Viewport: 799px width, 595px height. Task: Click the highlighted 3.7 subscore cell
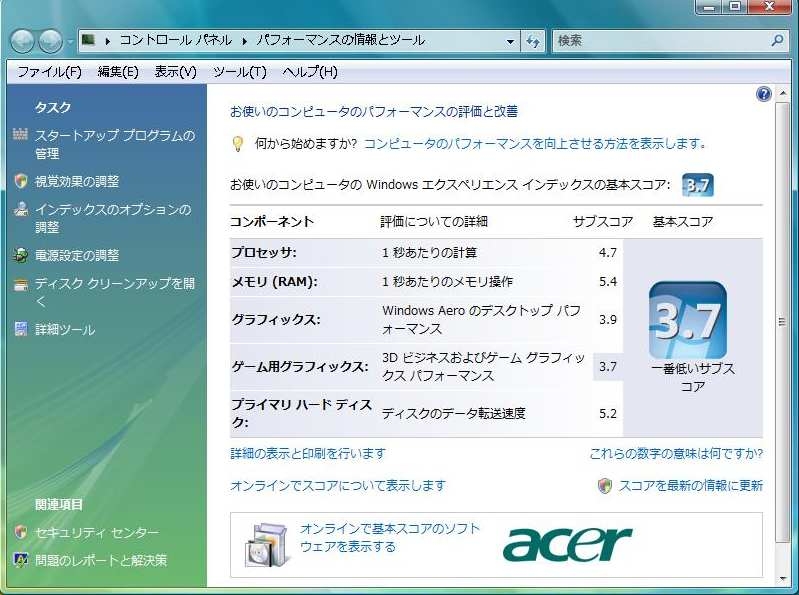[607, 366]
